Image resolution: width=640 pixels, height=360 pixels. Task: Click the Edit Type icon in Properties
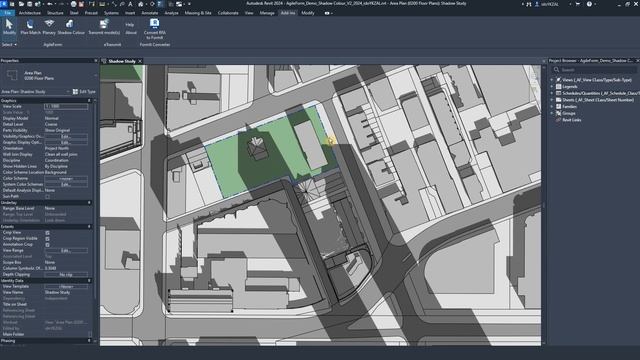pyautogui.click(x=75, y=91)
